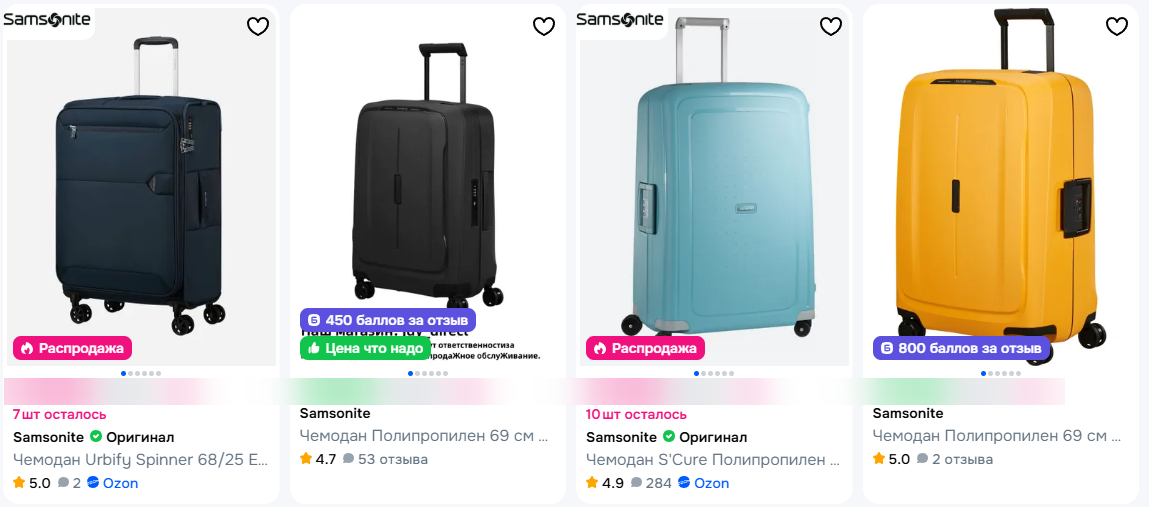This screenshot has width=1149, height=507.
Task: Click 'Цена что надо' green badge
Action: pos(366,348)
